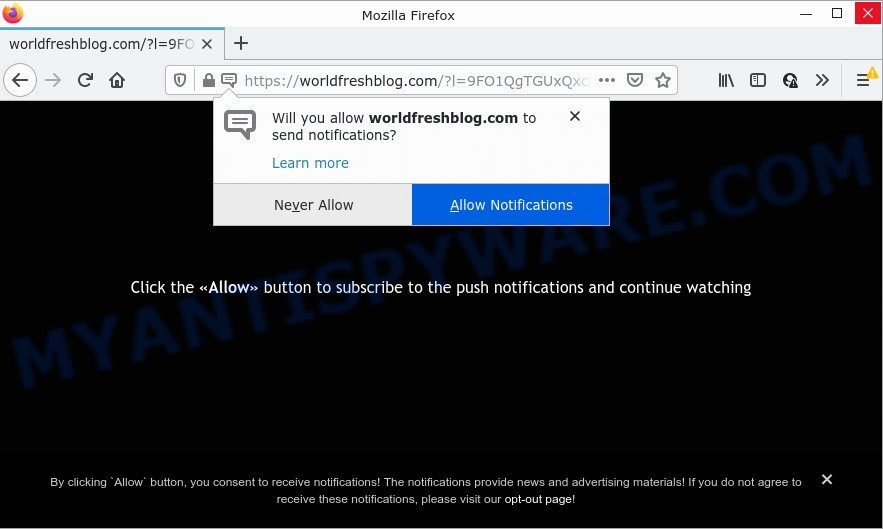Open a new tab
883x529 pixels.
coord(241,43)
